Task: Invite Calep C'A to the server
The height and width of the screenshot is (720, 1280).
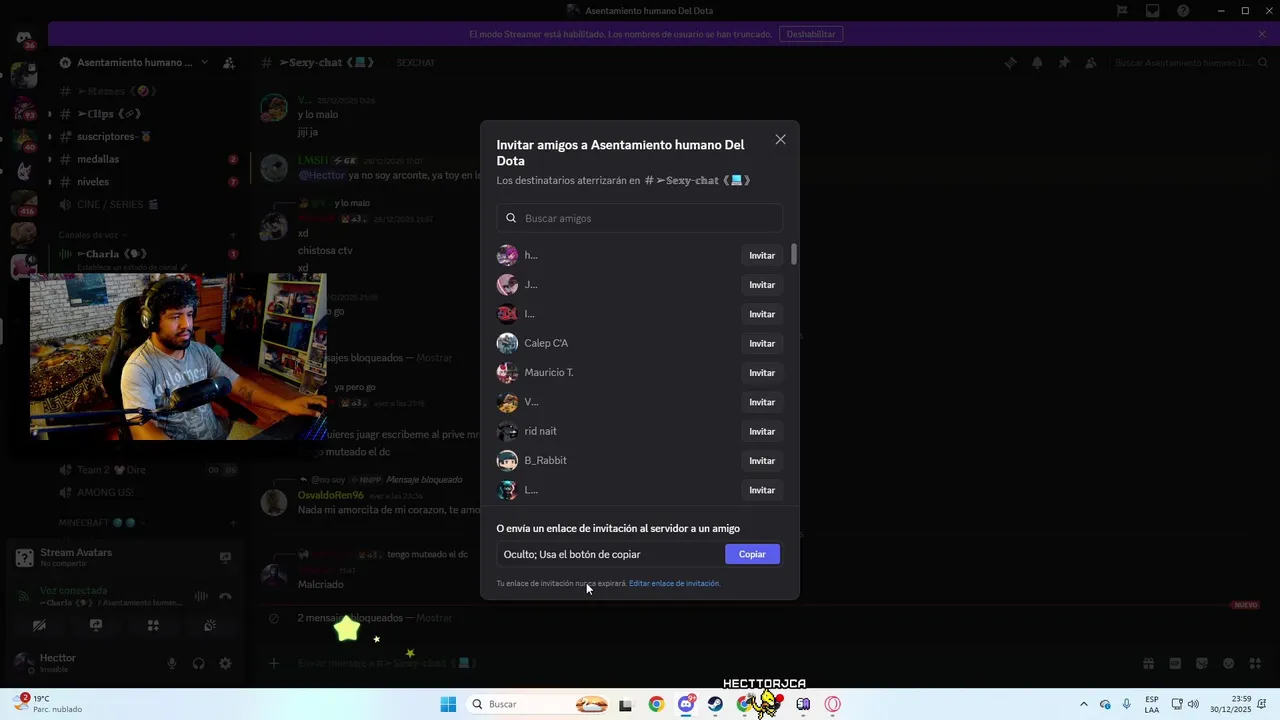Action: pos(762,343)
